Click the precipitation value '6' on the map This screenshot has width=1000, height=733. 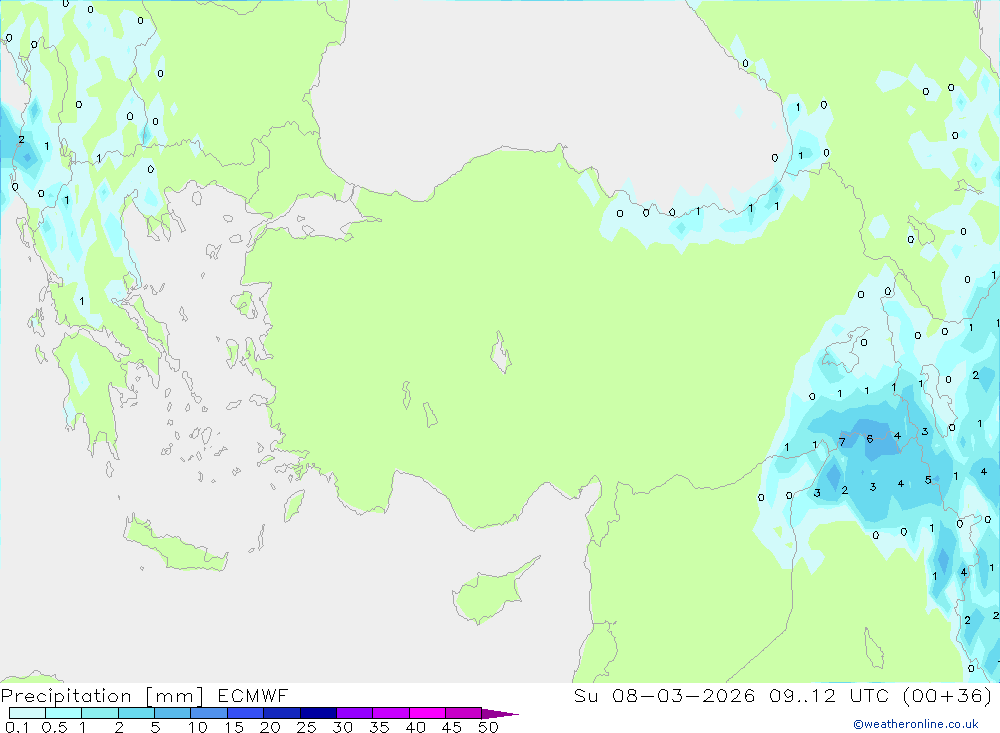tap(869, 439)
